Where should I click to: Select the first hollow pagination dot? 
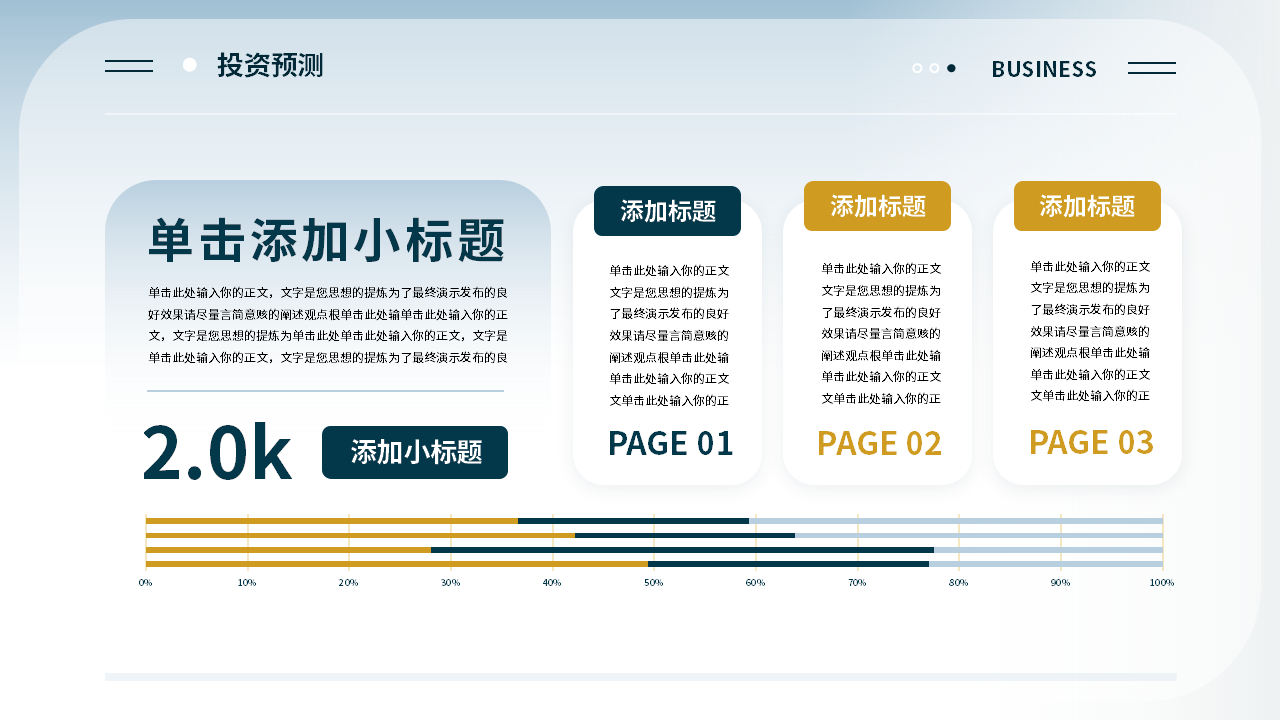[x=917, y=68]
